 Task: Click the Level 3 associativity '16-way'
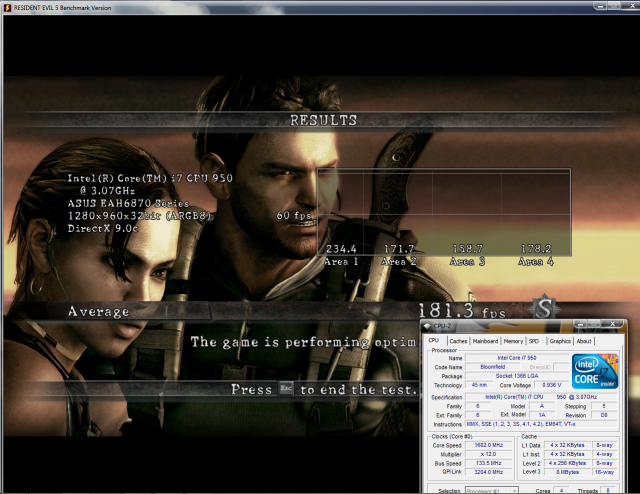point(604,472)
